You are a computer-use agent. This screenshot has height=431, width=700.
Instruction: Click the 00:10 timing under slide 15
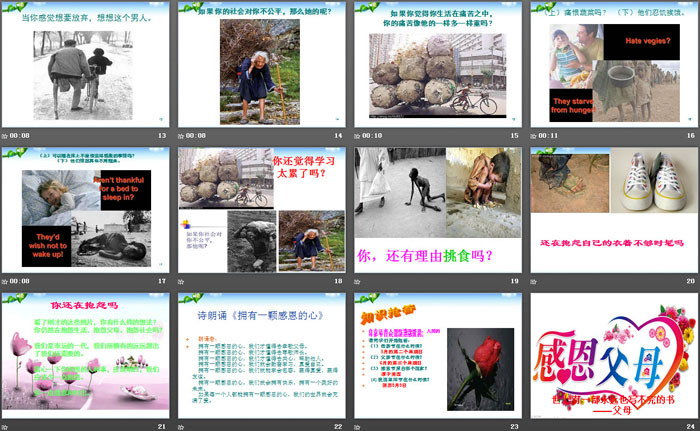[372, 135]
